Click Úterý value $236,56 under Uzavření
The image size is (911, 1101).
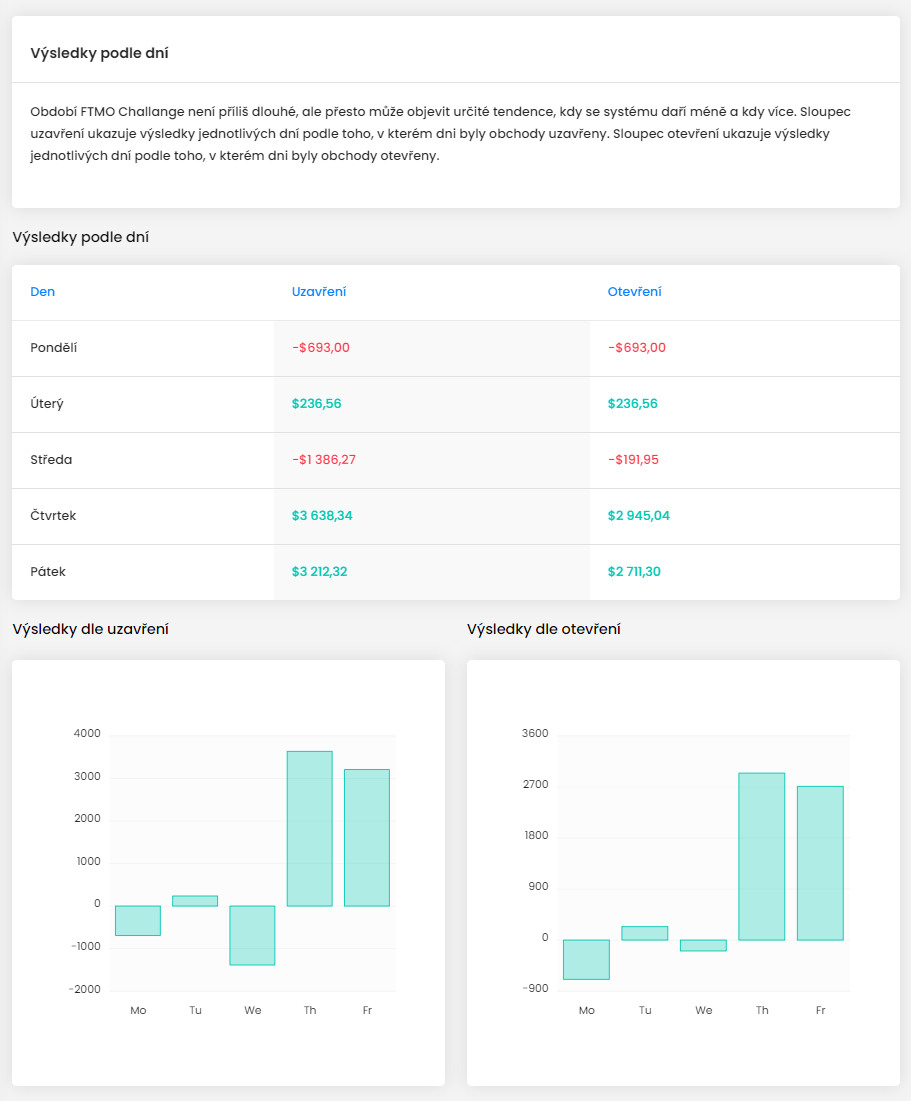317,404
